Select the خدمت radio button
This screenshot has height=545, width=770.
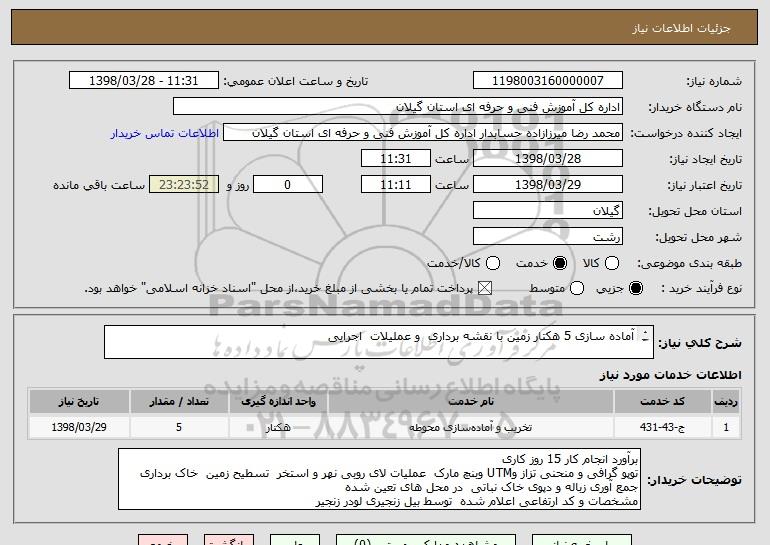pos(560,263)
